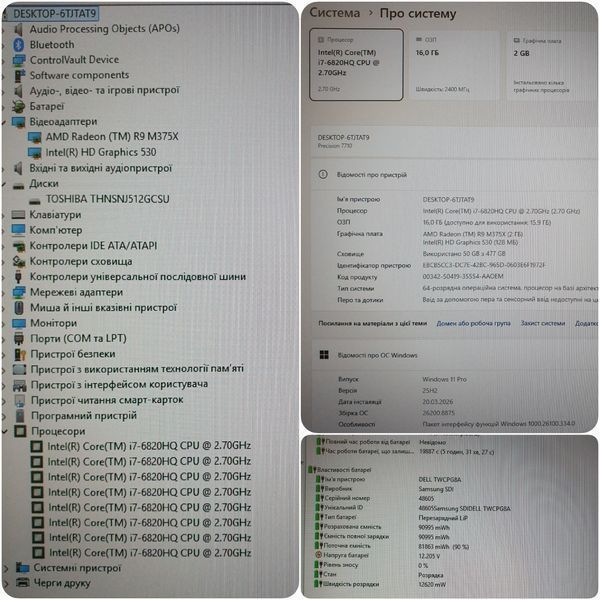Select the last Intel Core i7-6820HQ entry

coord(150,553)
